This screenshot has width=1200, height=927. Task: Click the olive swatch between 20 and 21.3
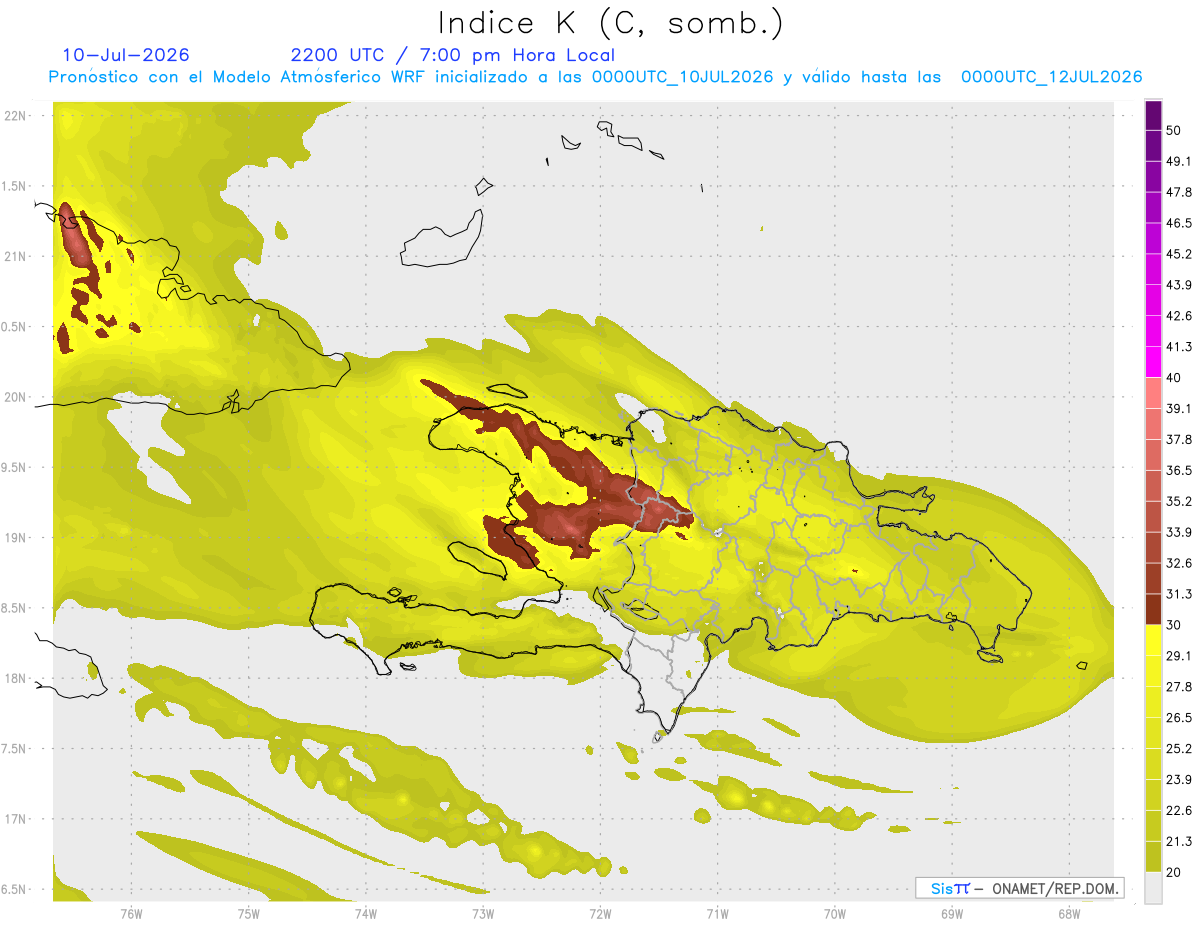(1153, 856)
